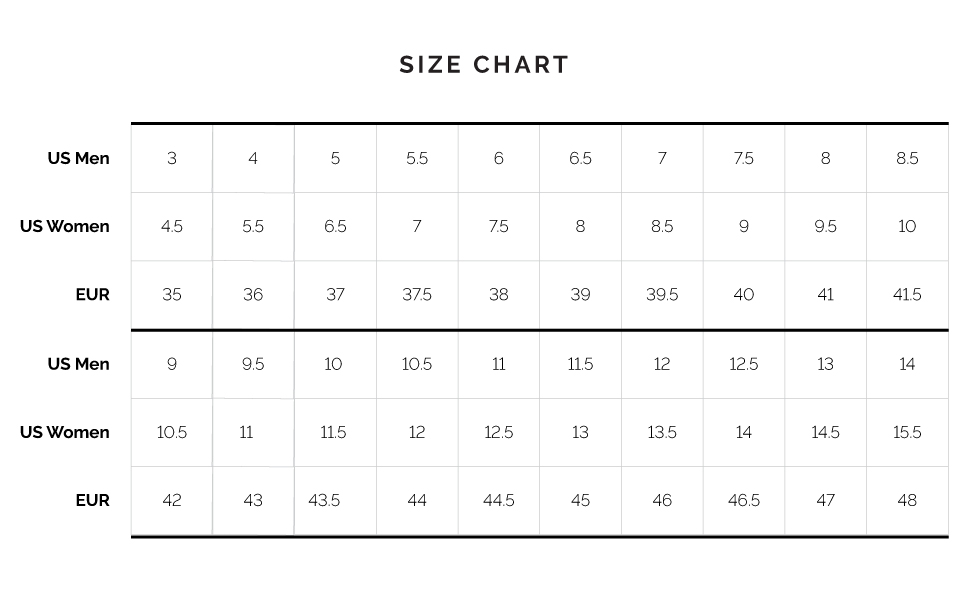
Task: Click the first EUR row label
Action: click(x=93, y=294)
